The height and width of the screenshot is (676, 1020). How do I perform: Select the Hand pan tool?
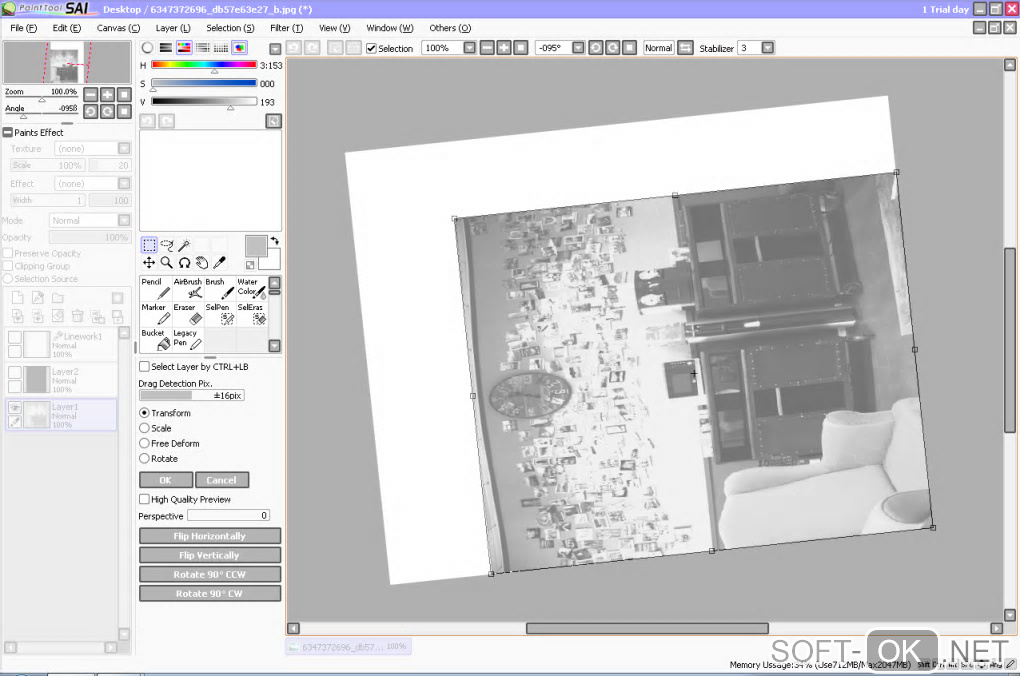pyautogui.click(x=201, y=262)
